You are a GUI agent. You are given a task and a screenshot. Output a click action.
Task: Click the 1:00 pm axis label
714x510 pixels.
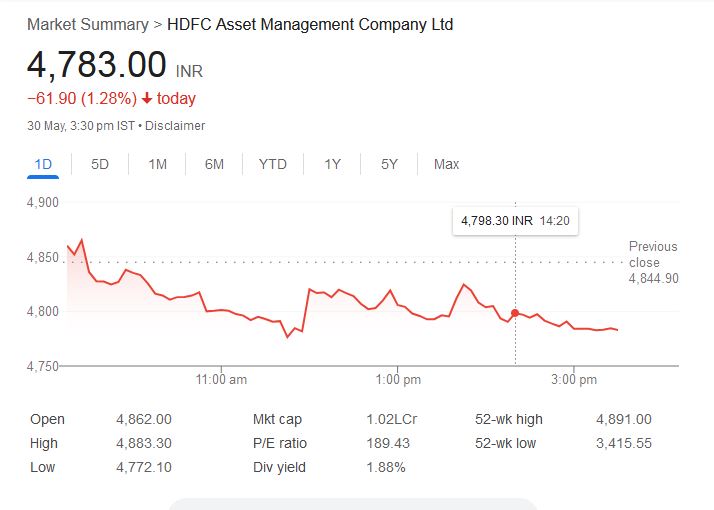398,380
